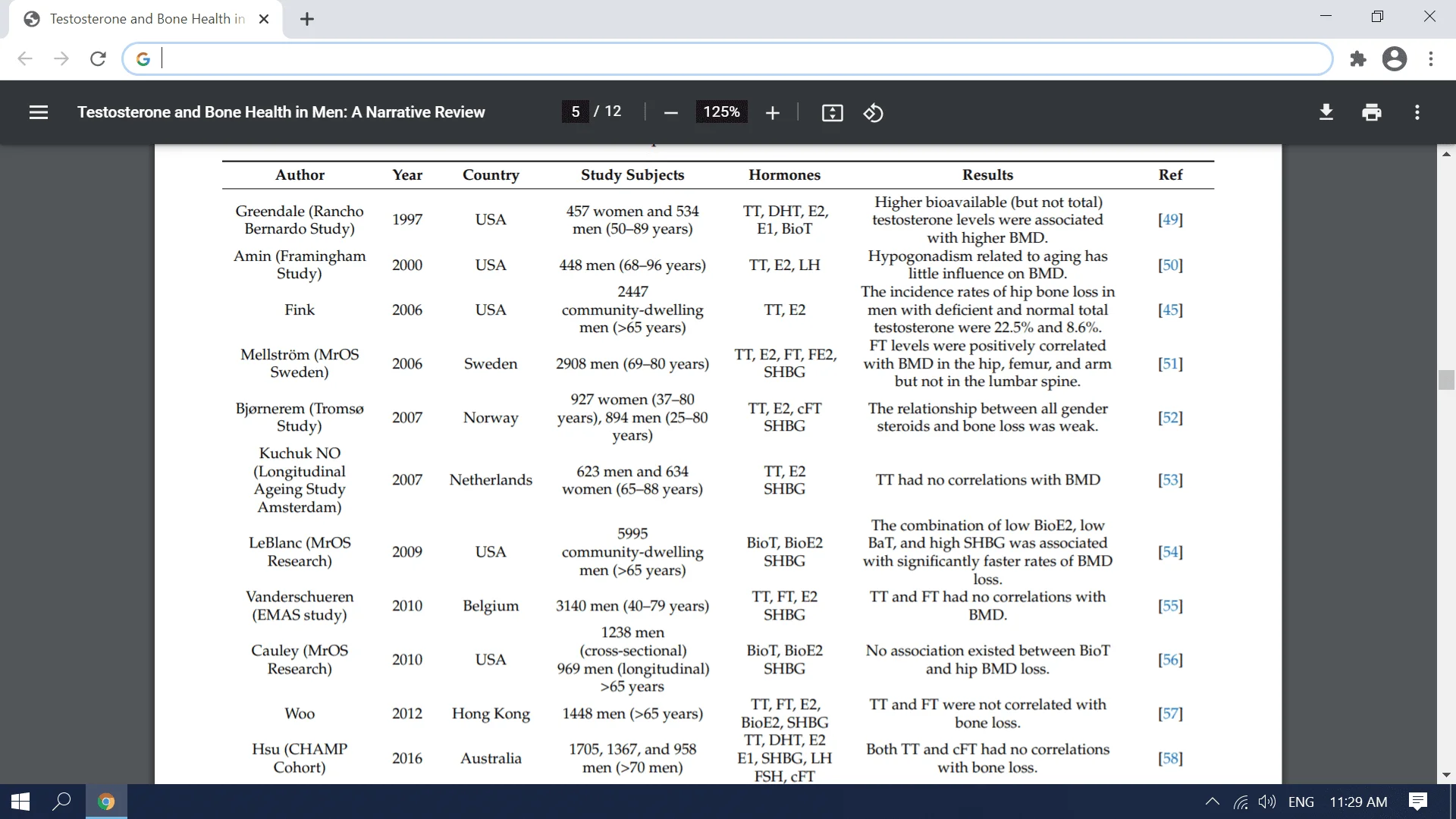
Task: Click the Chrome taskbar icon
Action: point(106,802)
